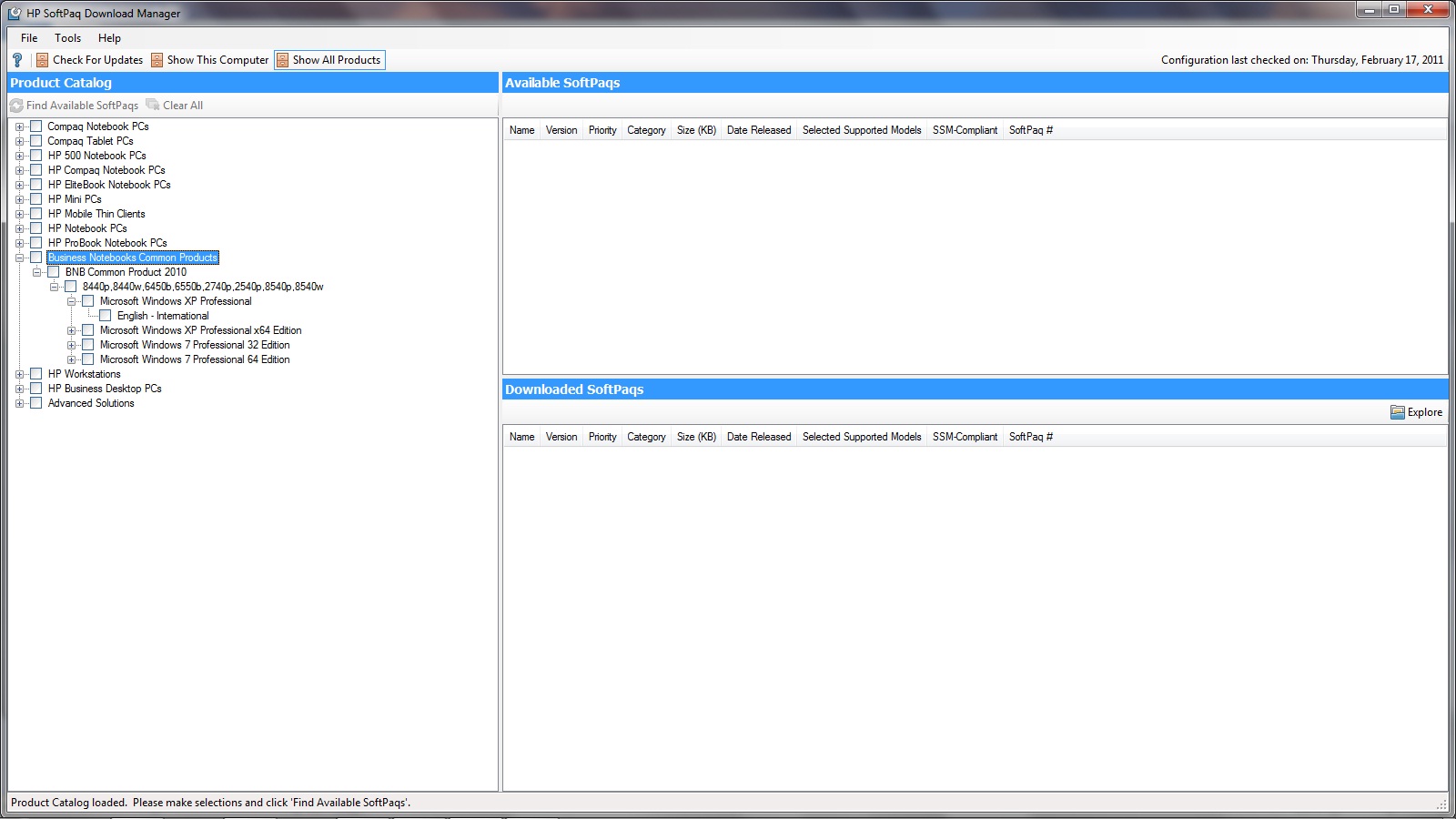Image resolution: width=1456 pixels, height=819 pixels.
Task: Click the Explore folder icon
Action: click(1398, 412)
